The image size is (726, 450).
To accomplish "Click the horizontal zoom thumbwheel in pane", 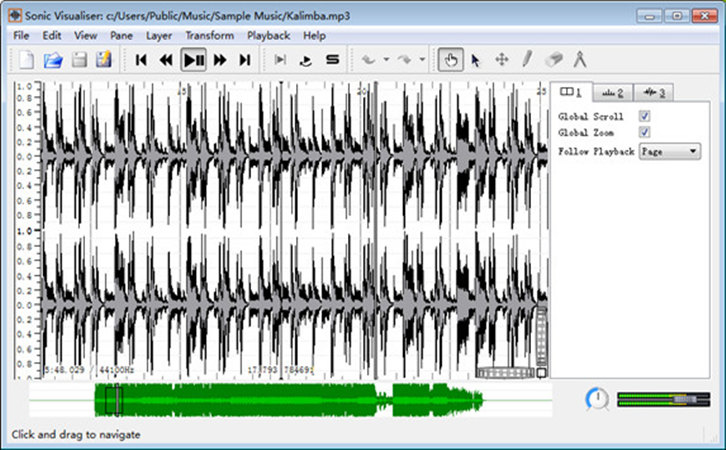I will click(x=505, y=372).
